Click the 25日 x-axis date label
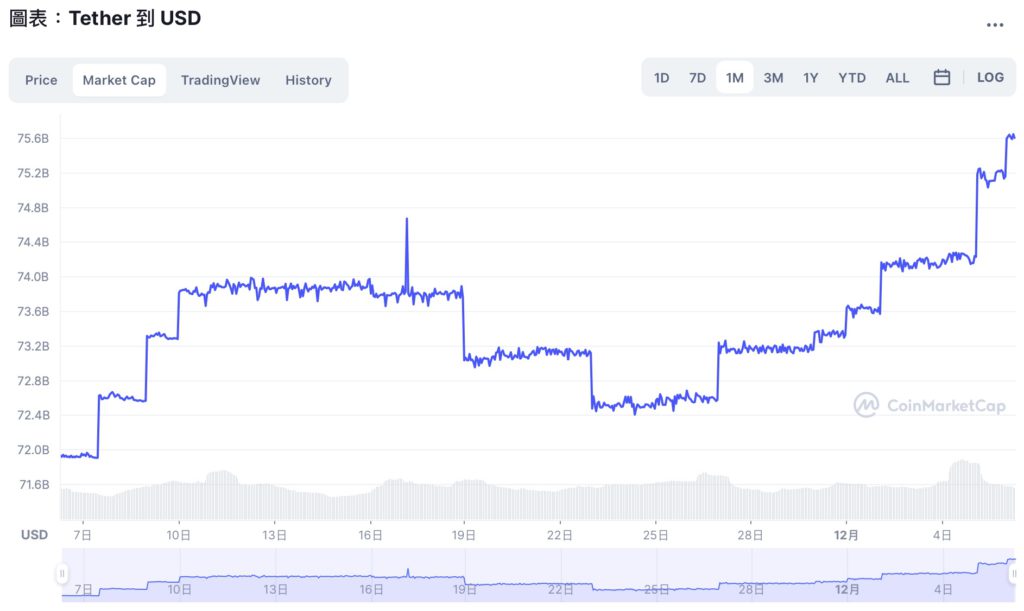Screen dimensions: 1024x611 (655, 535)
